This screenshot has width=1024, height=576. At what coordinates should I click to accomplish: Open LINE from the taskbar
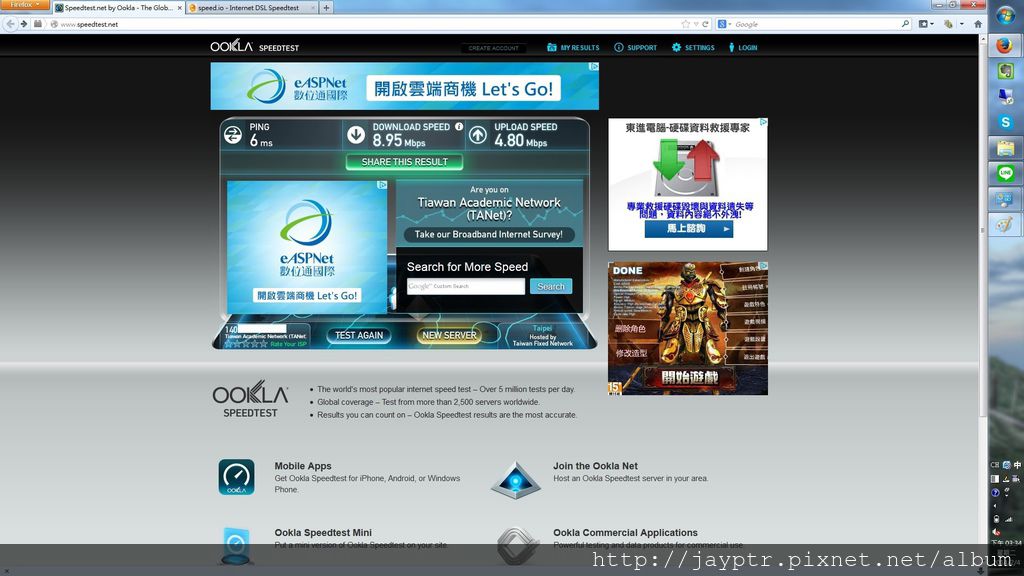(x=1005, y=173)
